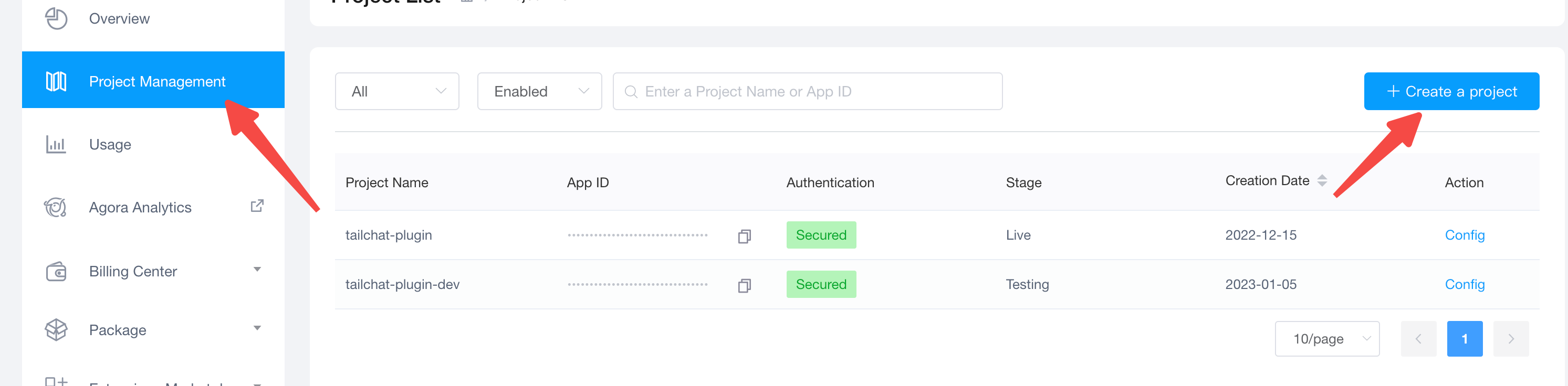
Task: Click the Create a project button
Action: click(1451, 91)
